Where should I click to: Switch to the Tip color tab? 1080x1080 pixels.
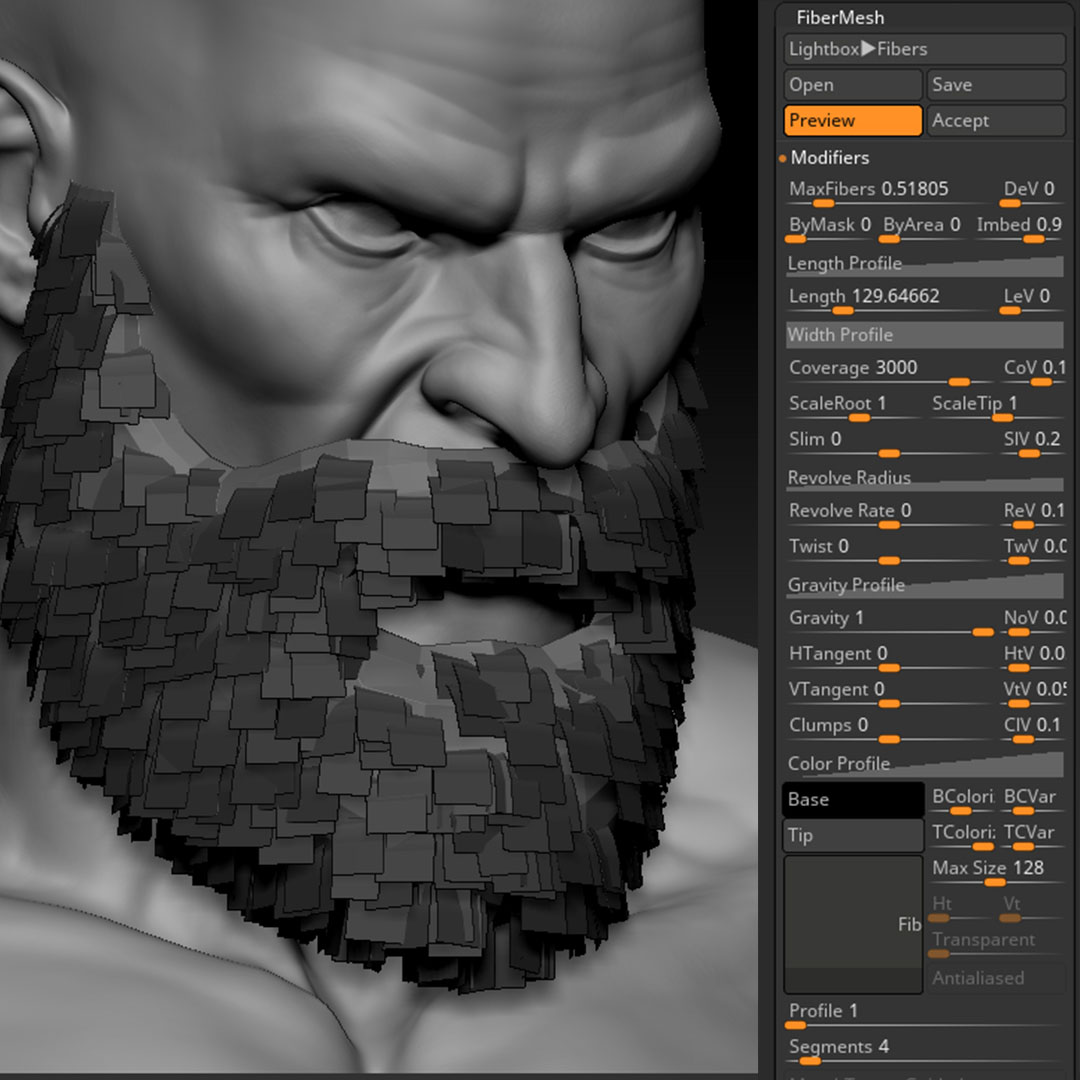coord(852,835)
